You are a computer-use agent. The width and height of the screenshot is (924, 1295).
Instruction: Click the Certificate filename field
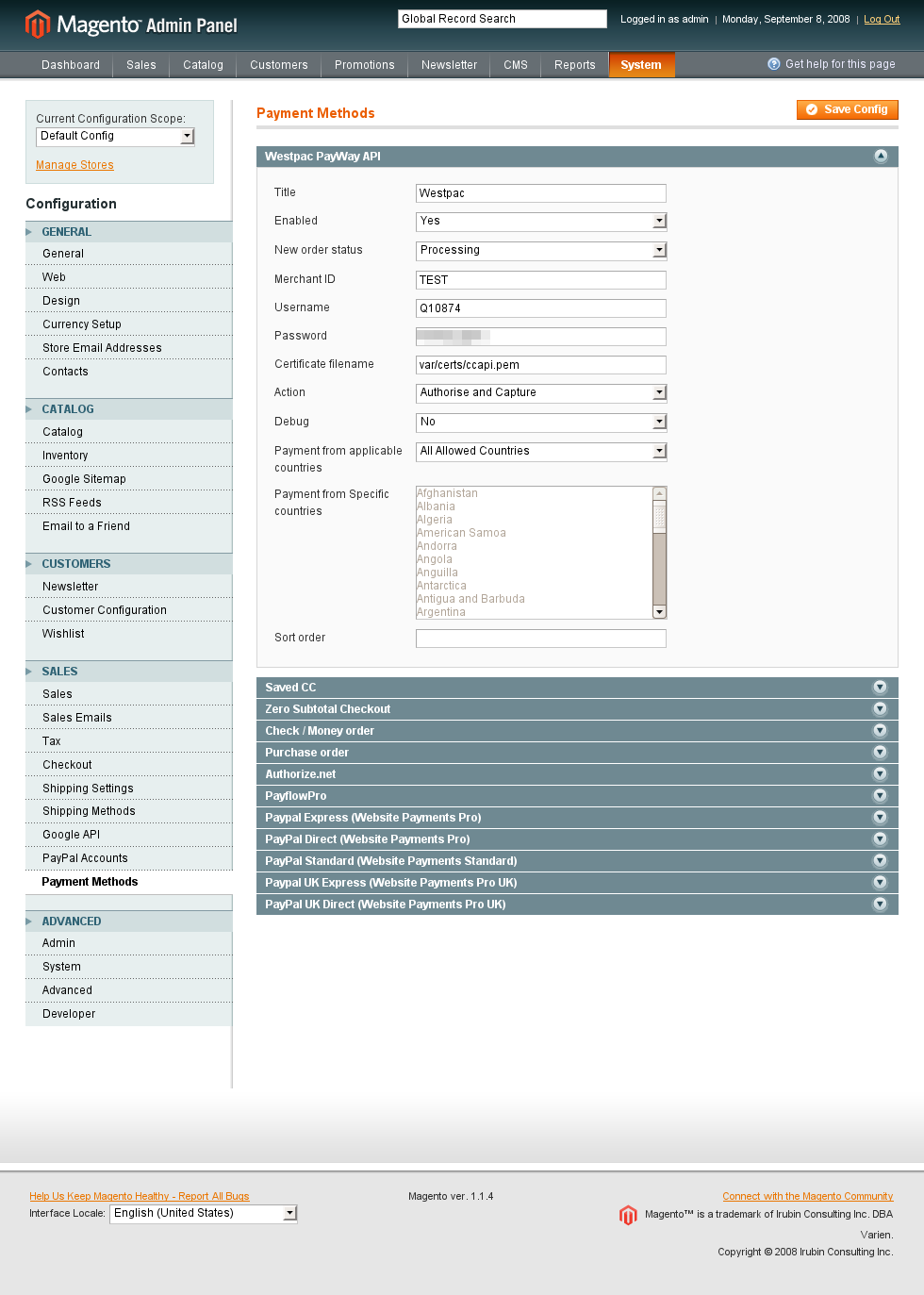541,365
